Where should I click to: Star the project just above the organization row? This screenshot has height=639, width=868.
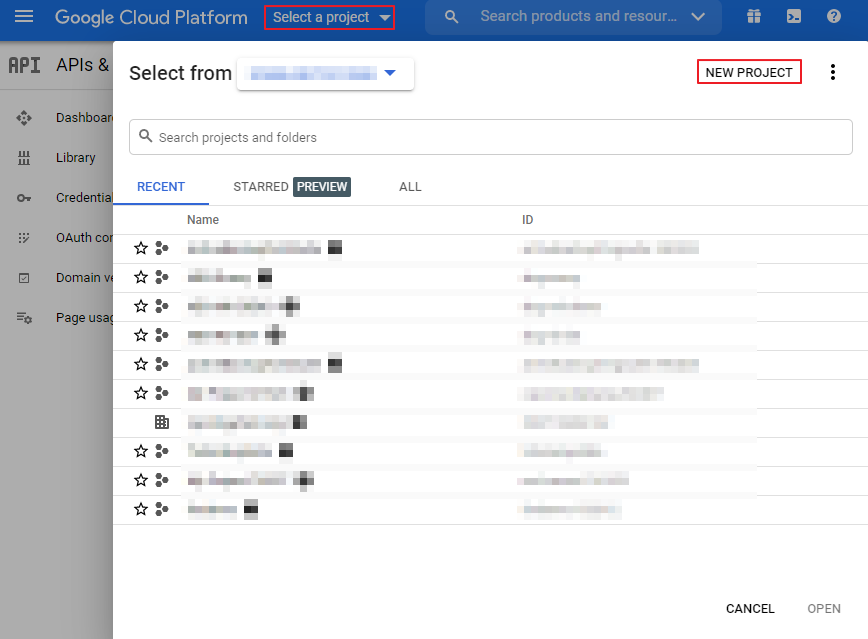pyautogui.click(x=141, y=393)
